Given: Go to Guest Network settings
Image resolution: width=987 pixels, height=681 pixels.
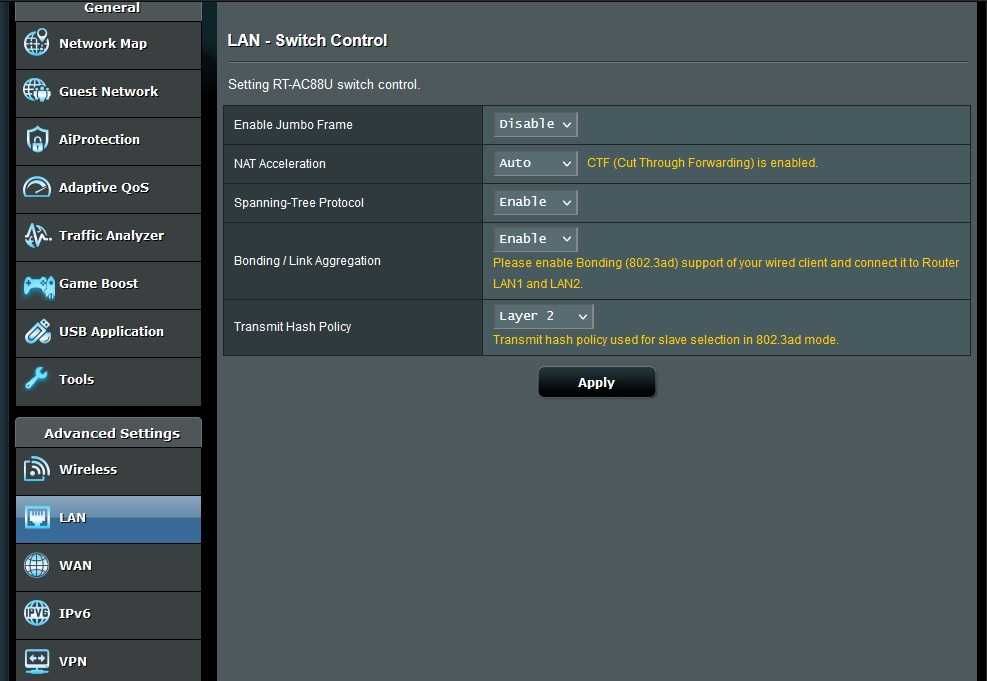Looking at the screenshot, I should point(108,93).
